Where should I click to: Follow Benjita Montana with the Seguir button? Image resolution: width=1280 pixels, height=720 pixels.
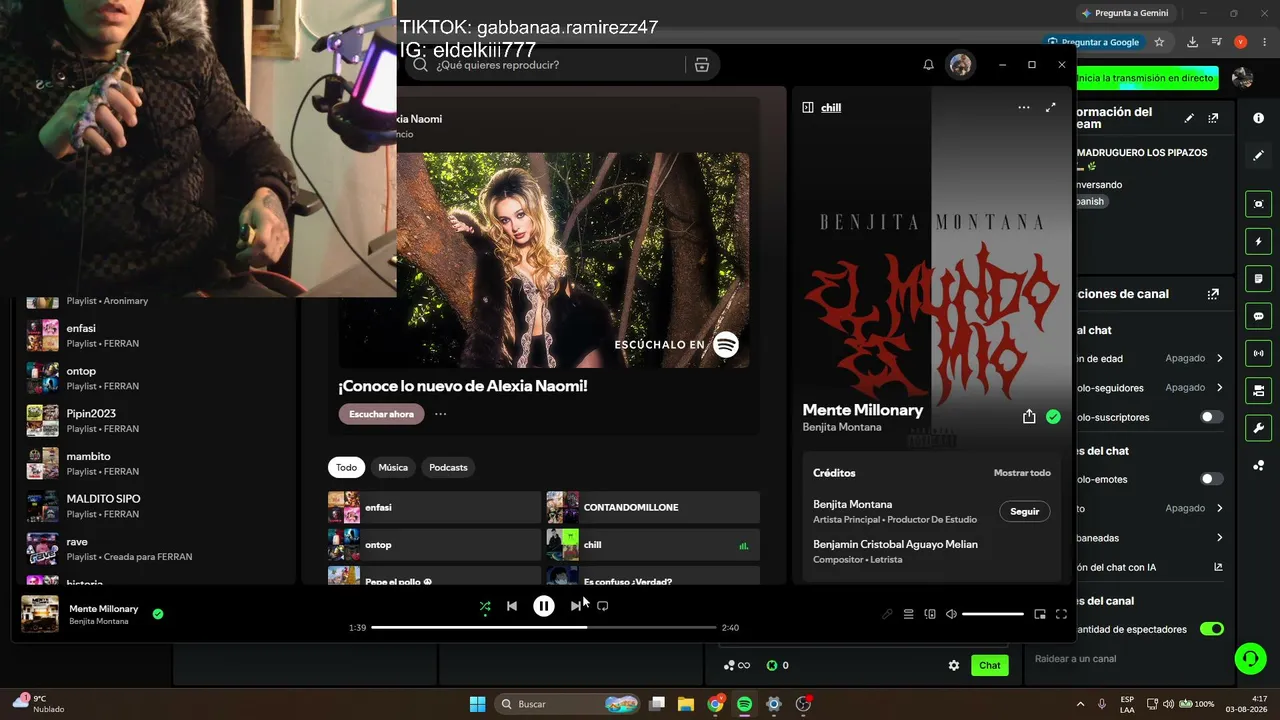tap(1025, 511)
